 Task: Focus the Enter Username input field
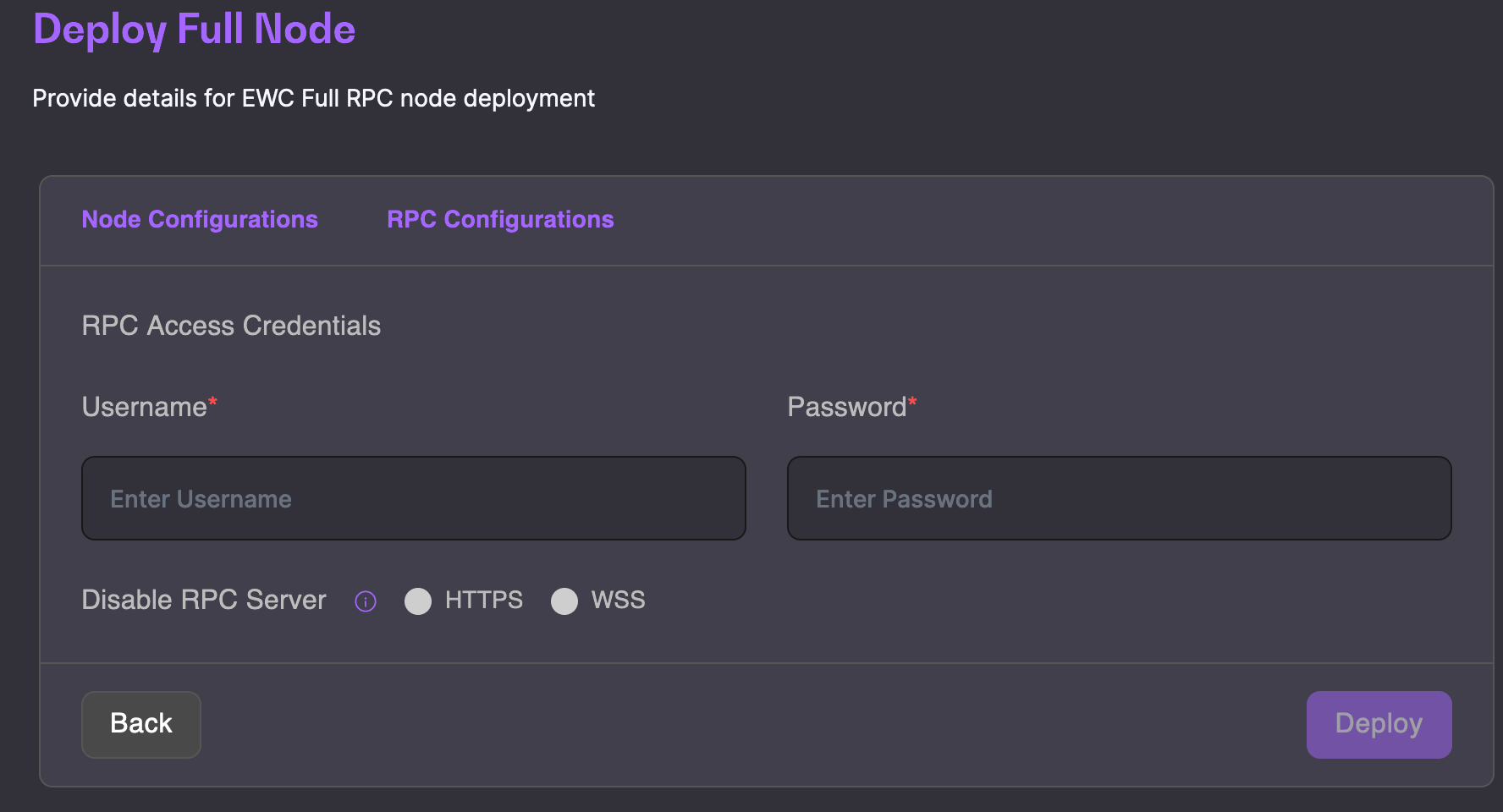point(413,498)
